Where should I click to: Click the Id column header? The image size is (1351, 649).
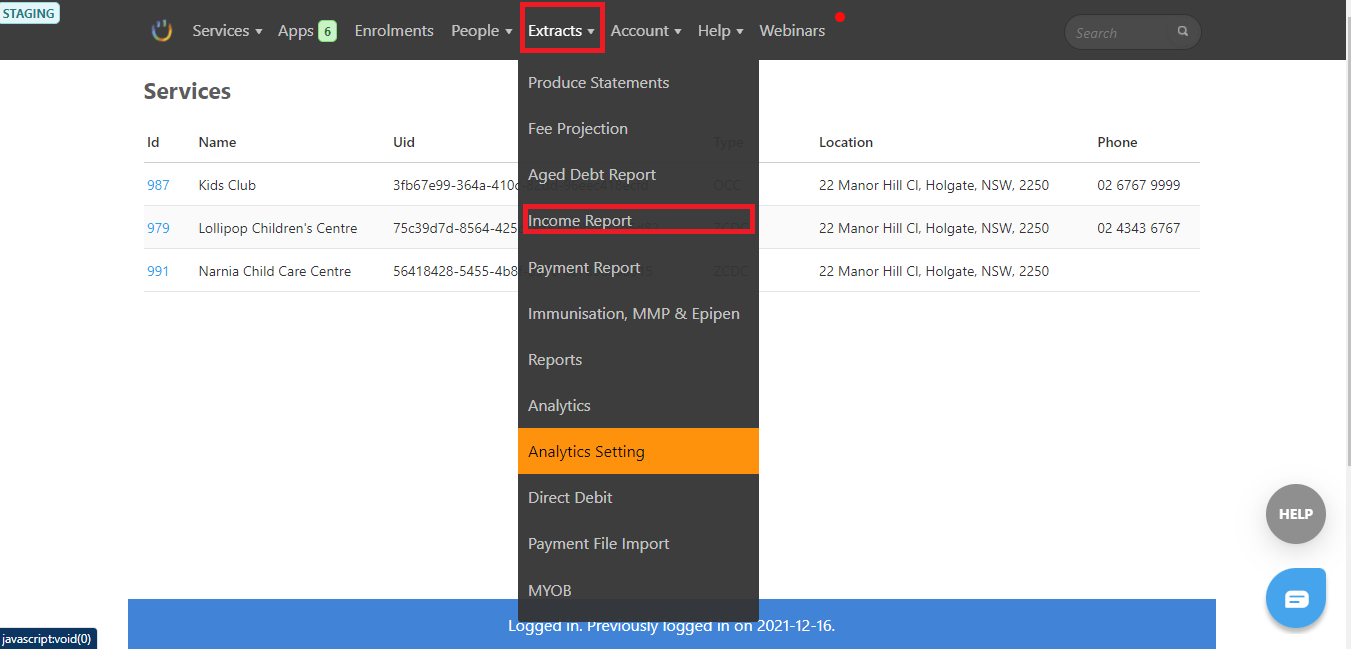click(x=153, y=142)
